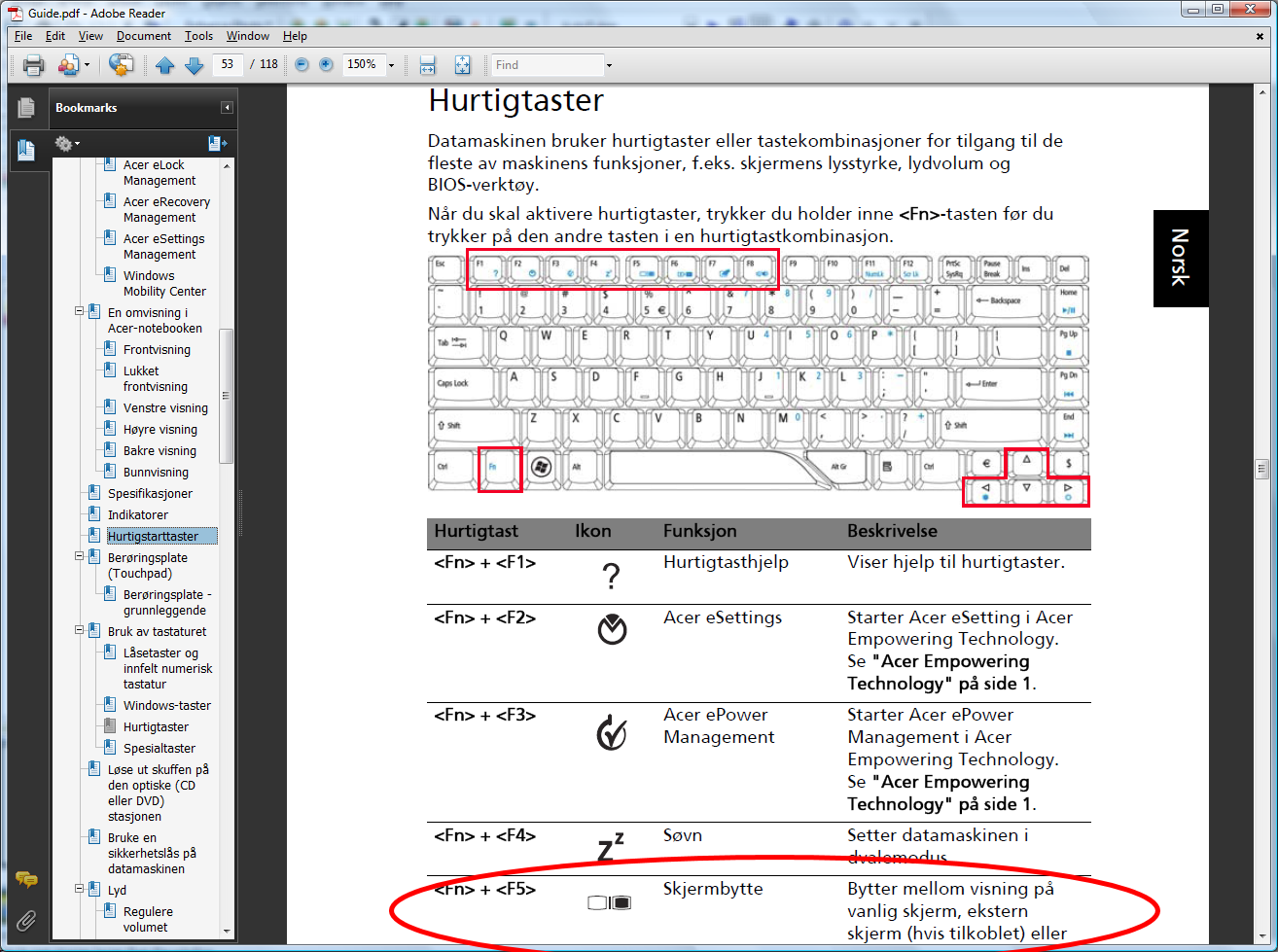Go to previous page with the up arrow
Image resolution: width=1278 pixels, height=952 pixels.
pos(164,65)
